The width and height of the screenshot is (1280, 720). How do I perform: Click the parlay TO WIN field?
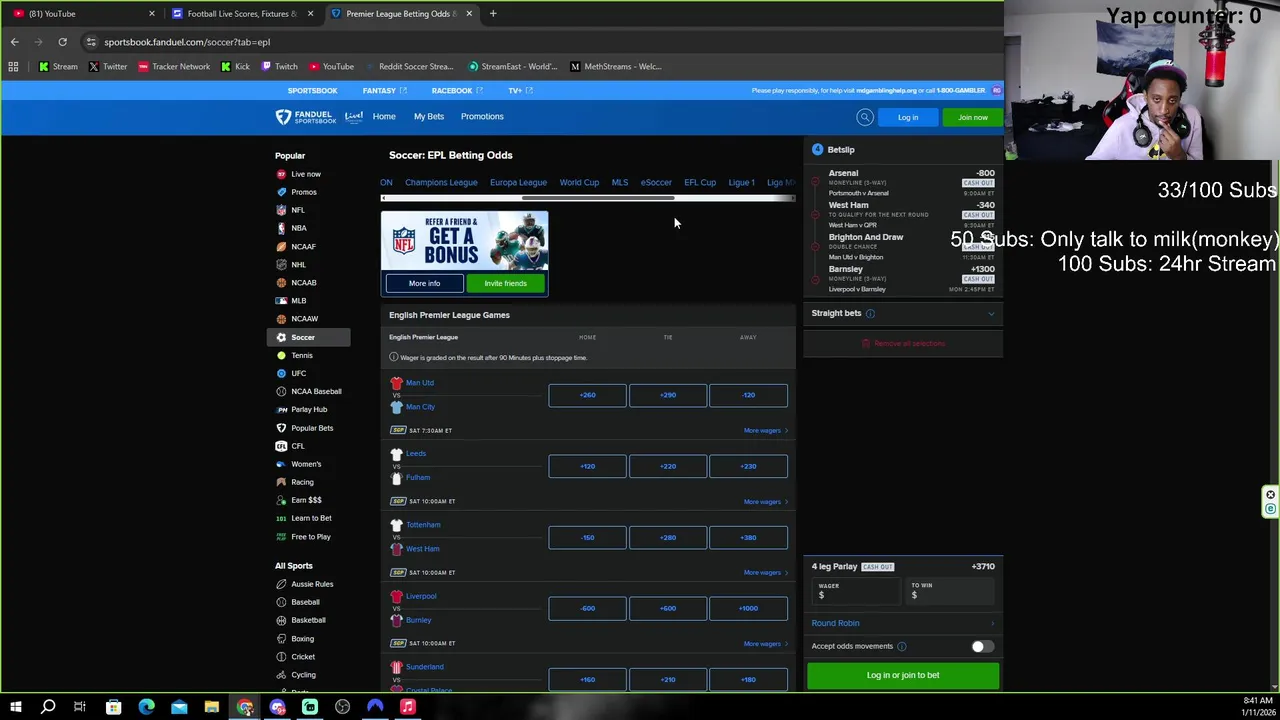tap(949, 592)
